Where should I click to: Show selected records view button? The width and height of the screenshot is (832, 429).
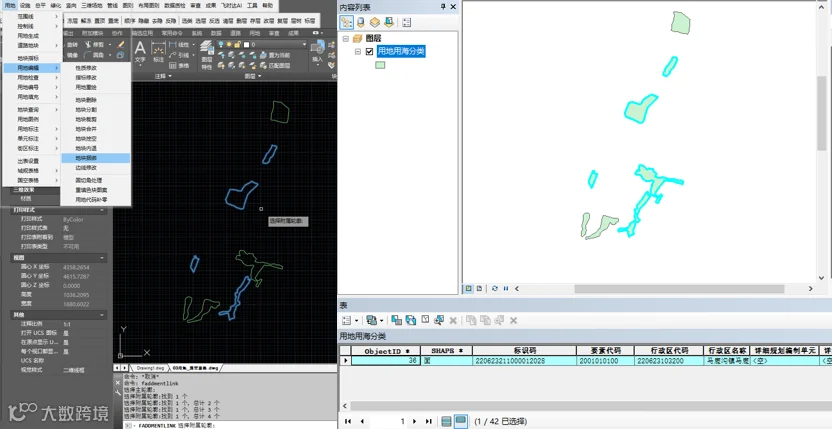point(461,421)
